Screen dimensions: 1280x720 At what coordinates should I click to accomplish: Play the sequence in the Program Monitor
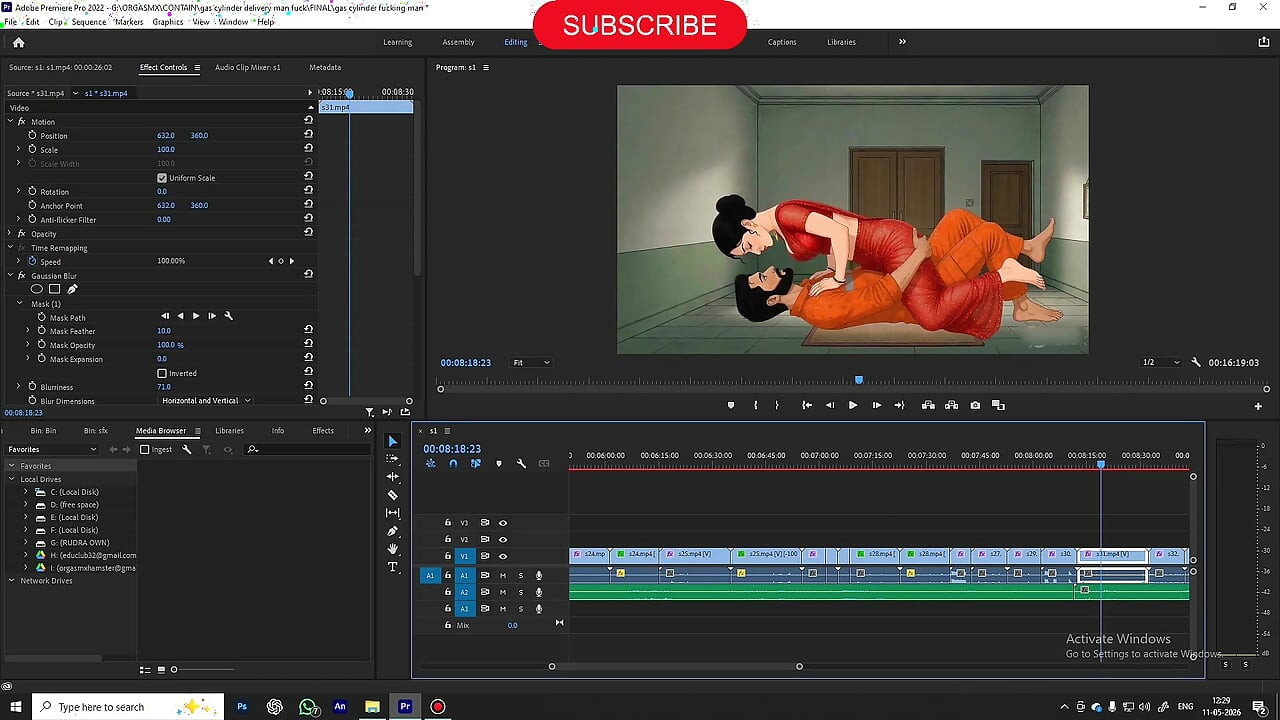tap(852, 405)
